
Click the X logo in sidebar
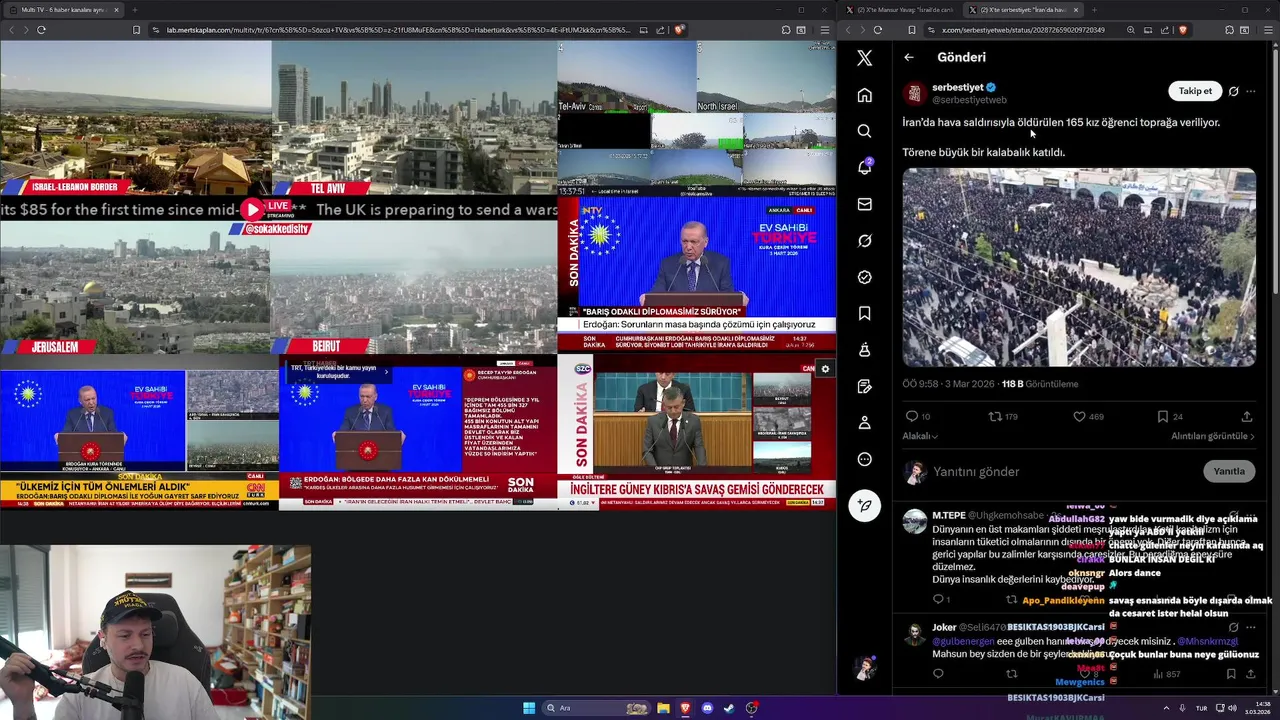864,58
